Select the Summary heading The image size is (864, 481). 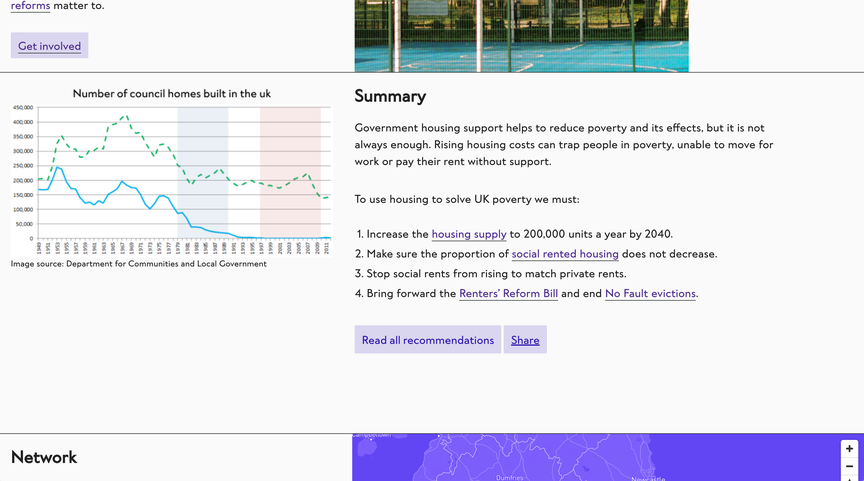(x=390, y=96)
